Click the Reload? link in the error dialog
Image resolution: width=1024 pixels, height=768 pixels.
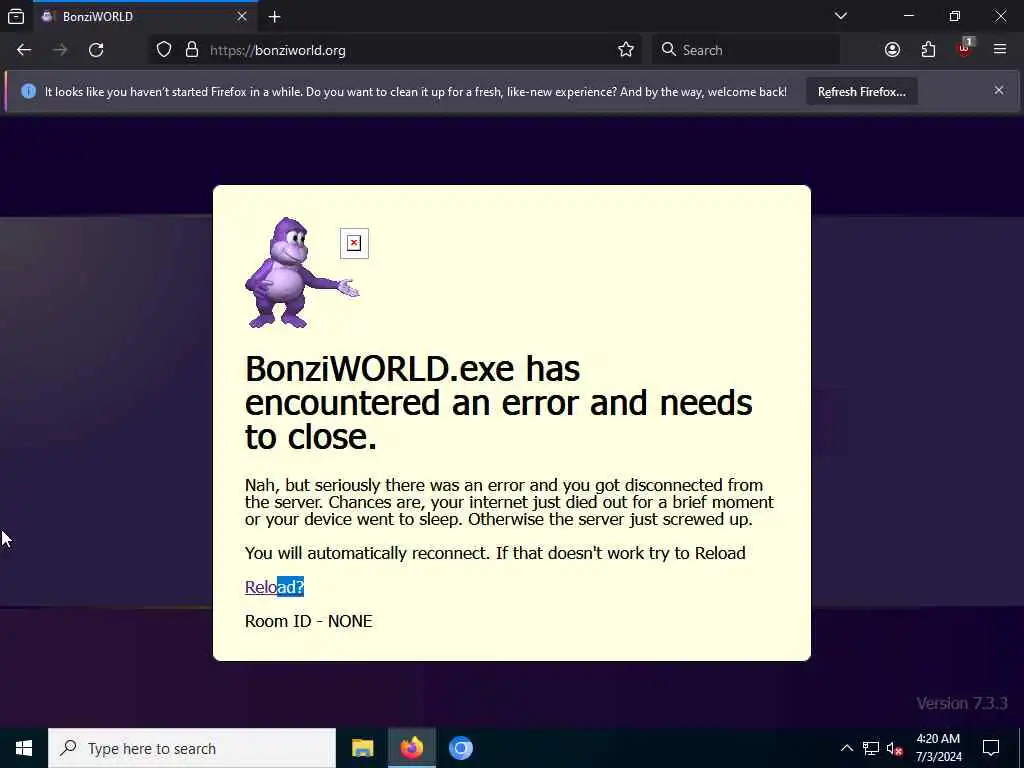pos(274,586)
